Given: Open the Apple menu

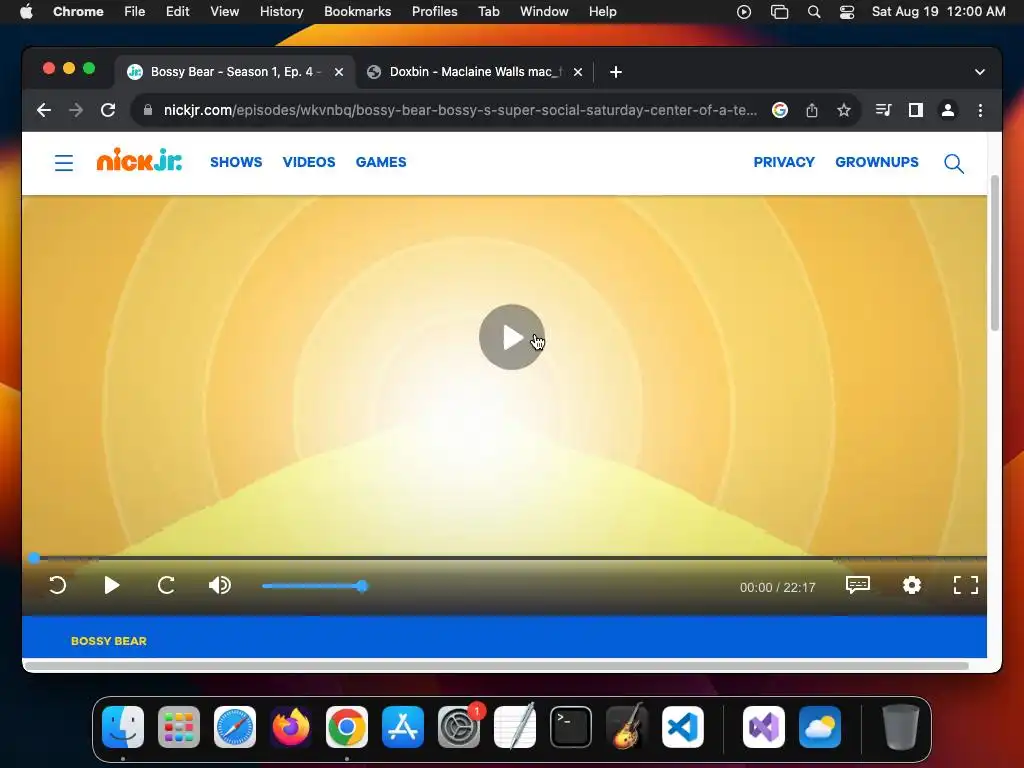Looking at the screenshot, I should pyautogui.click(x=26, y=12).
